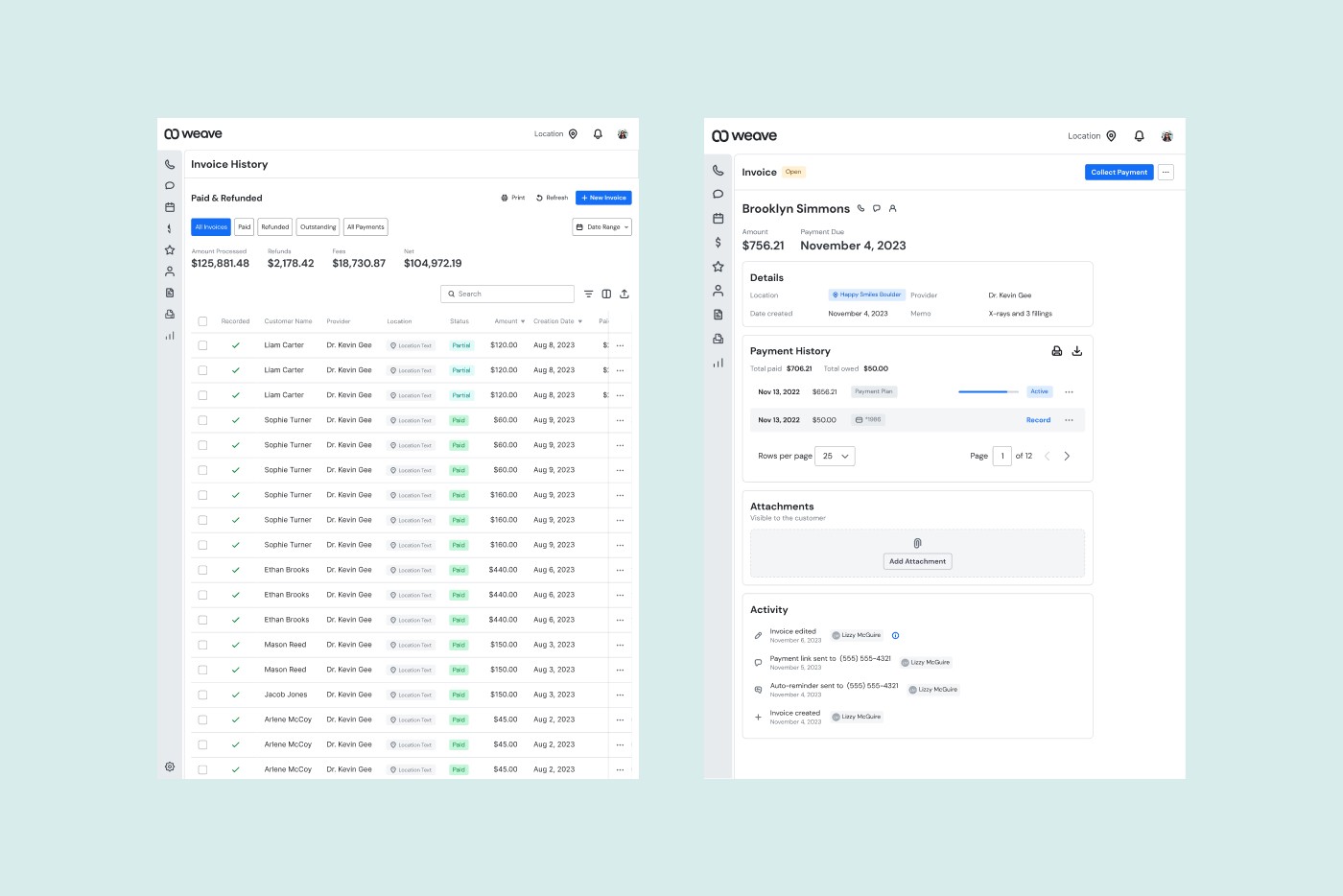The width and height of the screenshot is (1343, 896).
Task: Click the Print button in Invoice History
Action: pyautogui.click(x=513, y=198)
